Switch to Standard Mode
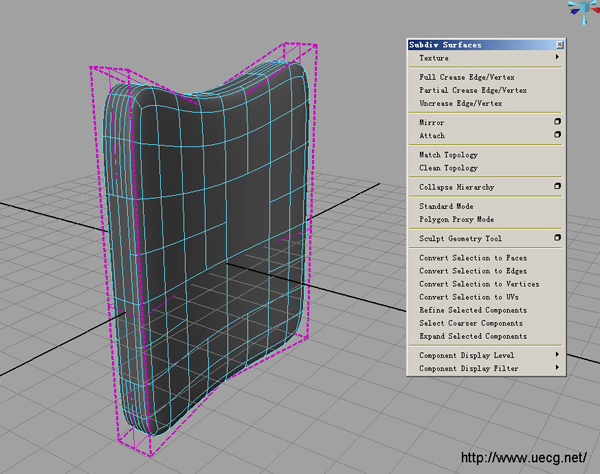Screen dimensions: 600x474 click(x=446, y=206)
